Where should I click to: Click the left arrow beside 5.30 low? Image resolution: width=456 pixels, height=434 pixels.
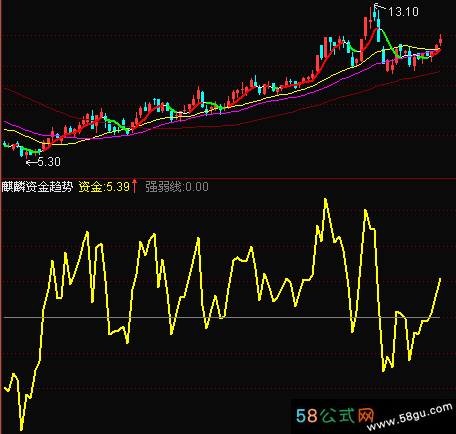pyautogui.click(x=32, y=163)
